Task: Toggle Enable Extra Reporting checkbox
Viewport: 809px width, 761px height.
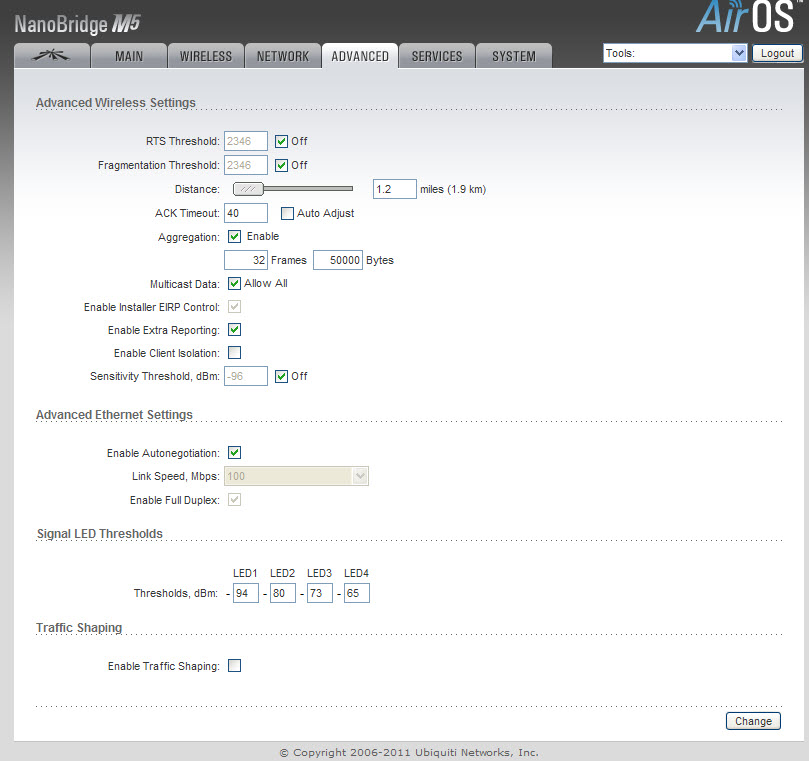Action: click(x=234, y=330)
